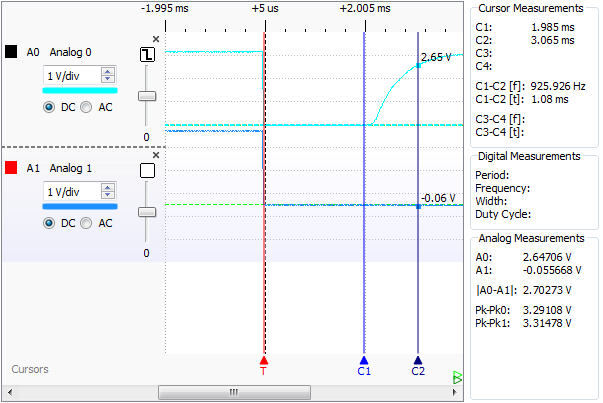The image size is (603, 403).
Task: Click the Period label in Digital Measurements
Action: (x=492, y=175)
